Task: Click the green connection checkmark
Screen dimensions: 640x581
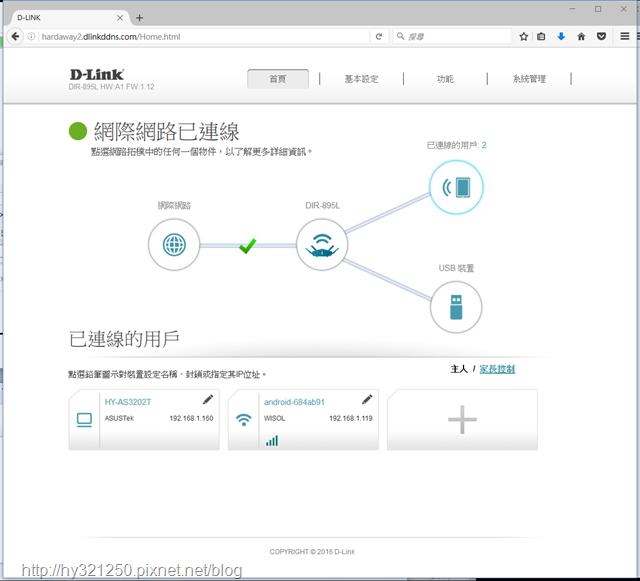Action: point(248,246)
